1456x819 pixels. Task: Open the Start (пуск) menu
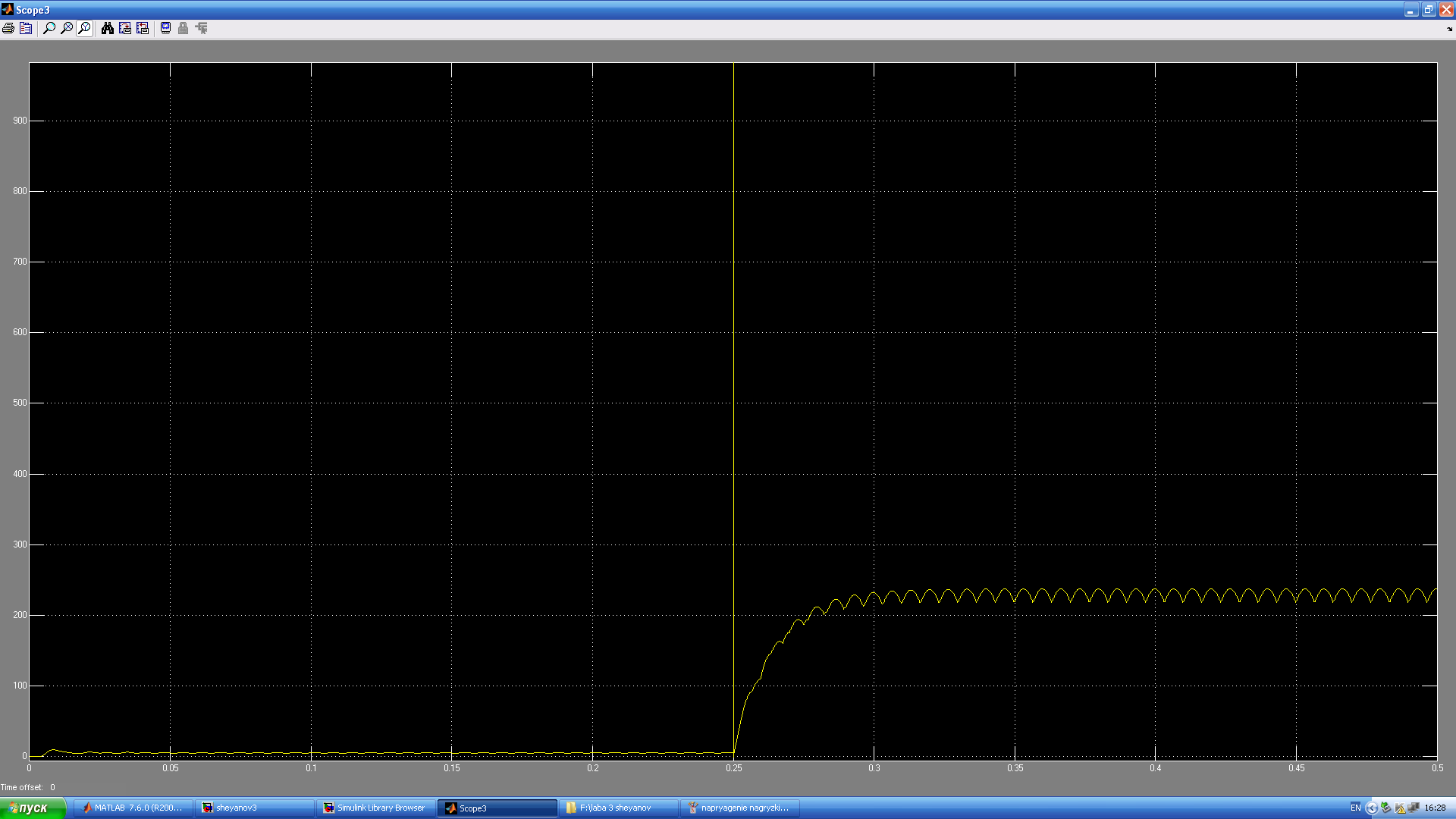(x=33, y=808)
